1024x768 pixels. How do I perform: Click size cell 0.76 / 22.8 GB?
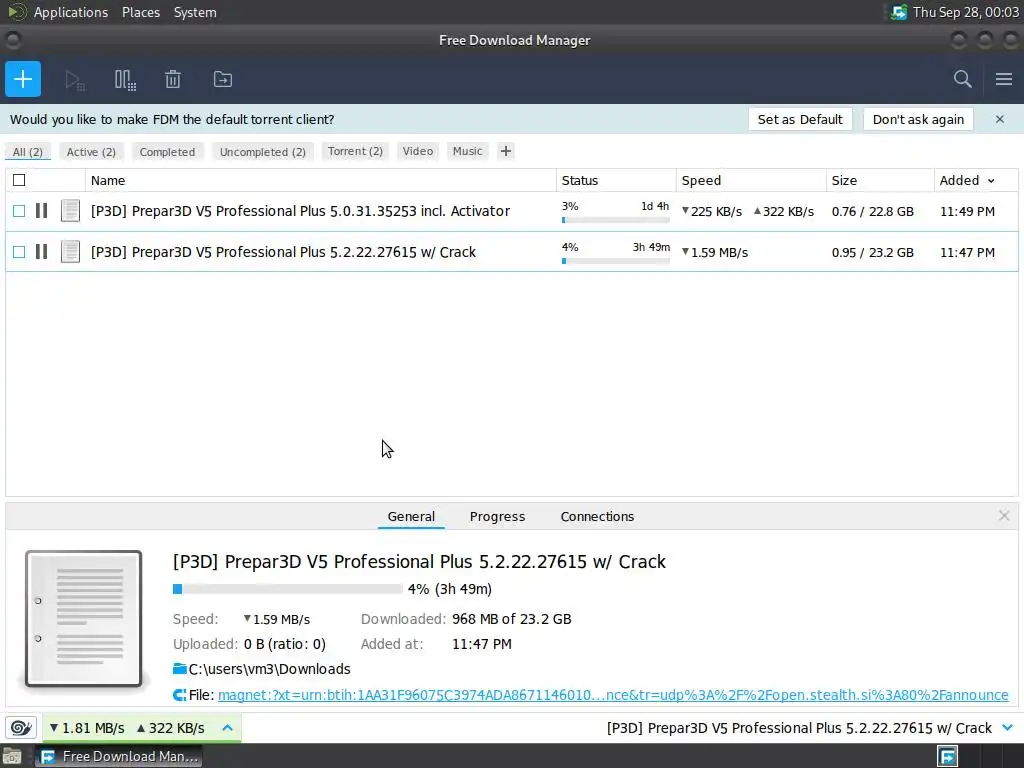872,212
